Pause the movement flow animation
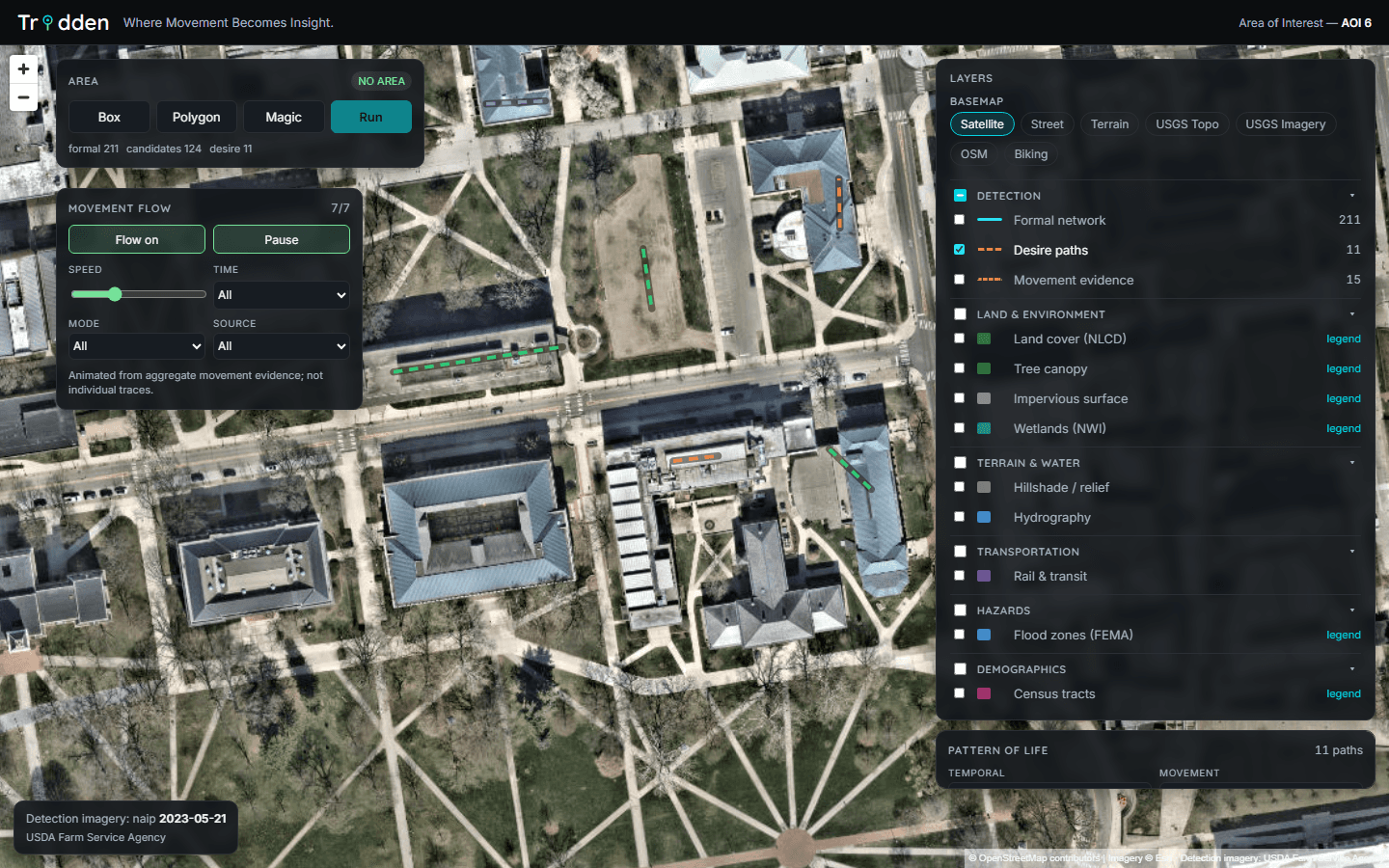The width and height of the screenshot is (1389, 868). (x=282, y=239)
